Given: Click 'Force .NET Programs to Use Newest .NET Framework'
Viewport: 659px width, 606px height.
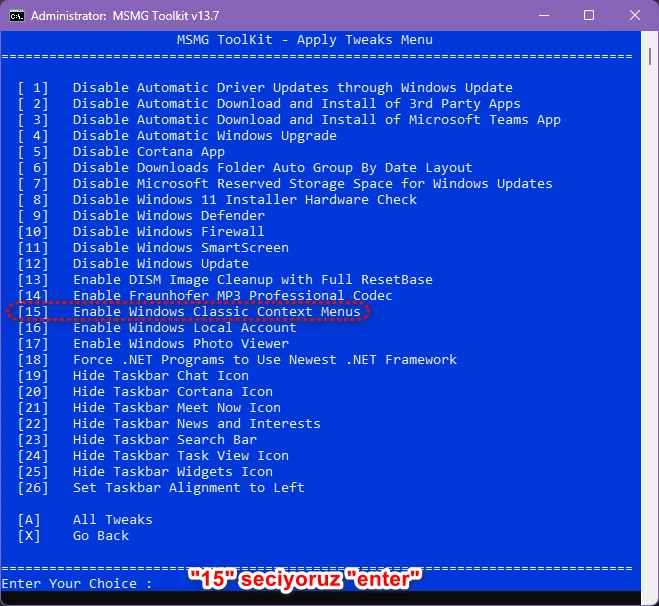Looking at the screenshot, I should click(264, 359).
